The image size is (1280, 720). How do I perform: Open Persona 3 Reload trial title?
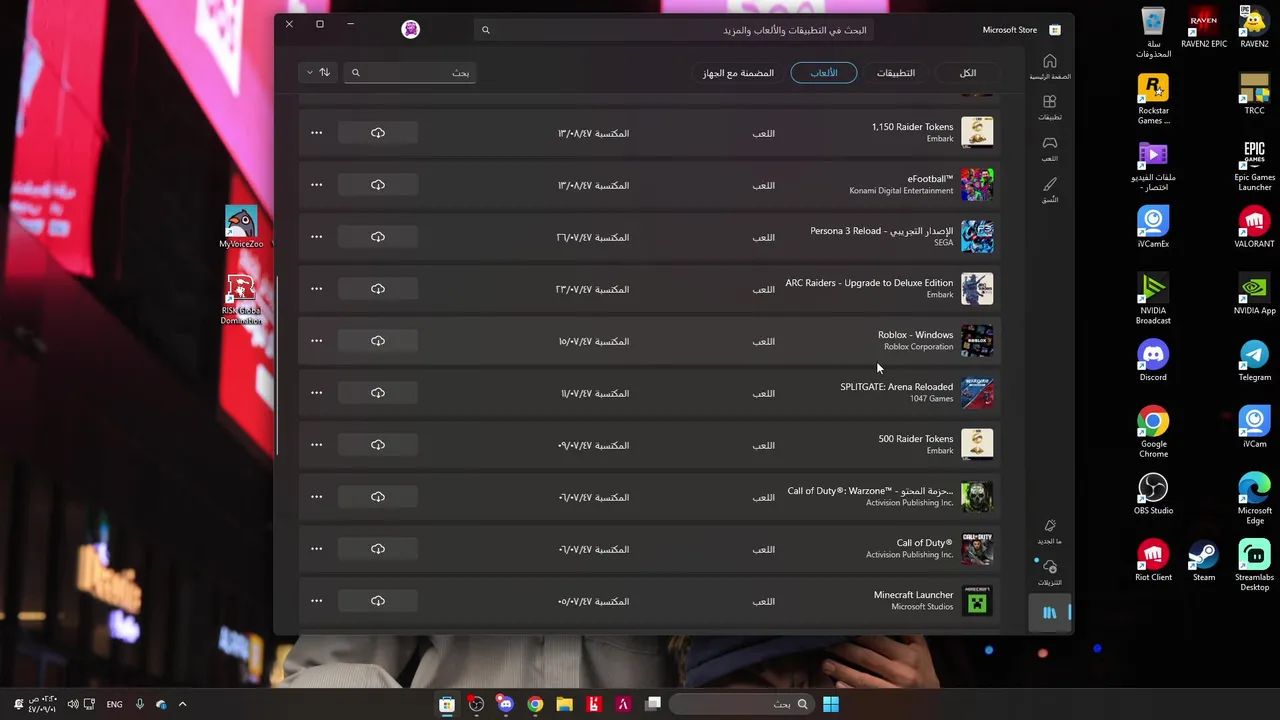pos(882,231)
